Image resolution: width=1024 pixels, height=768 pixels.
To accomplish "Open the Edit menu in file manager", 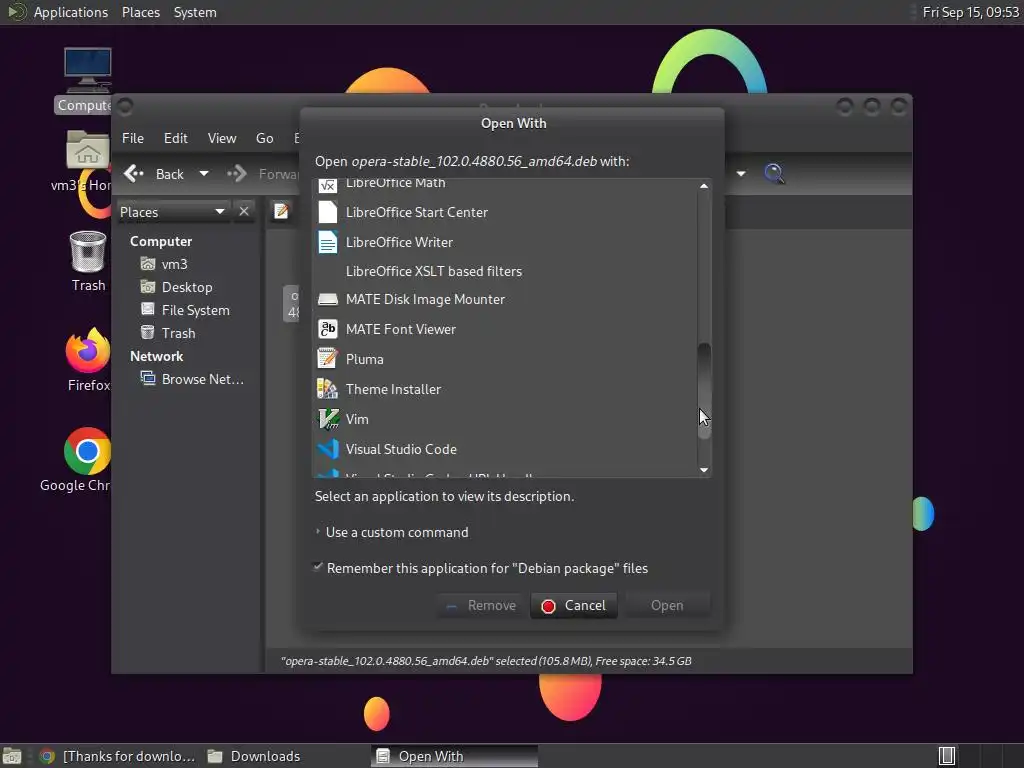I will 176,138.
